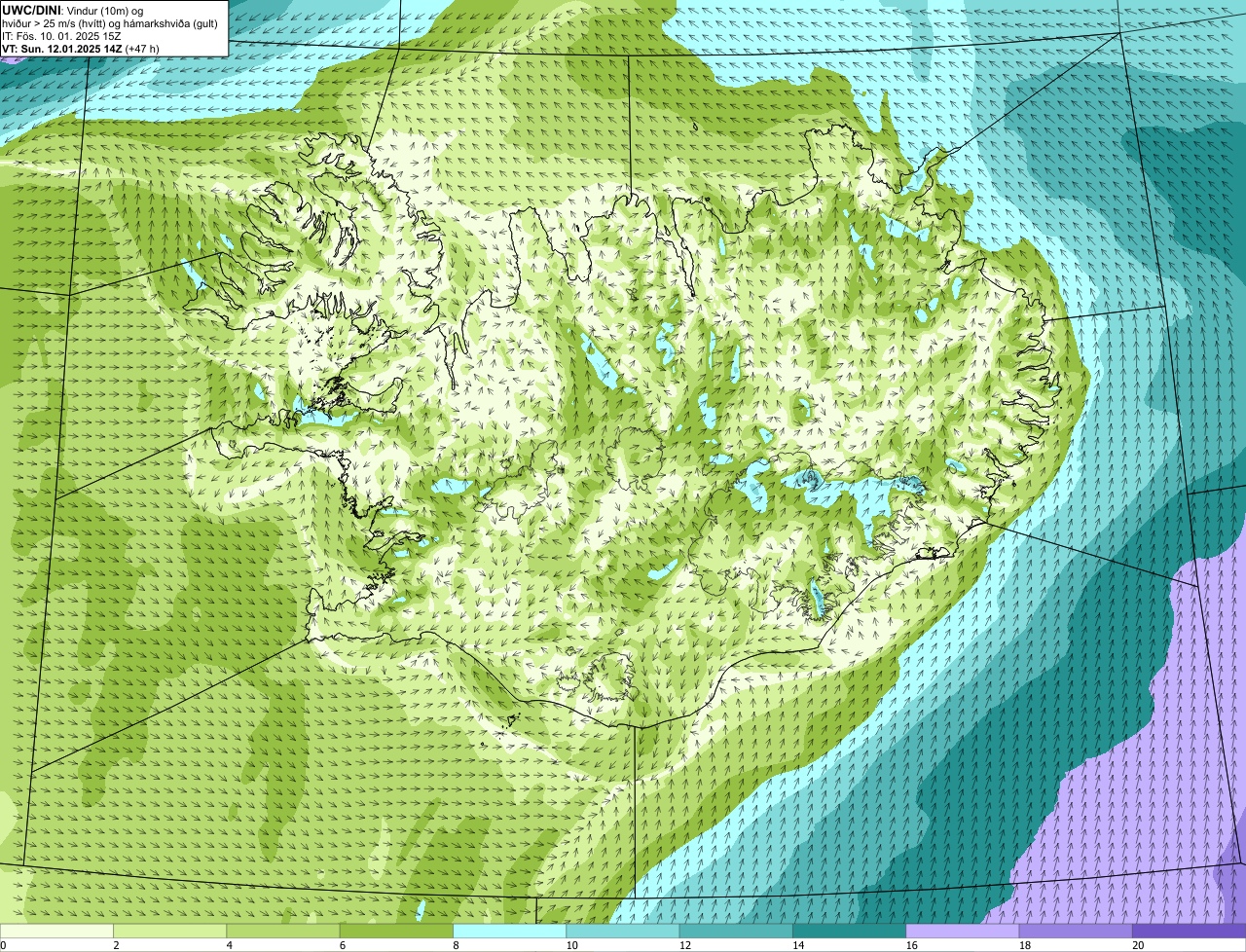Choose the dark teal 14–16 legend swatch
The image size is (1246, 952).
click(x=849, y=931)
